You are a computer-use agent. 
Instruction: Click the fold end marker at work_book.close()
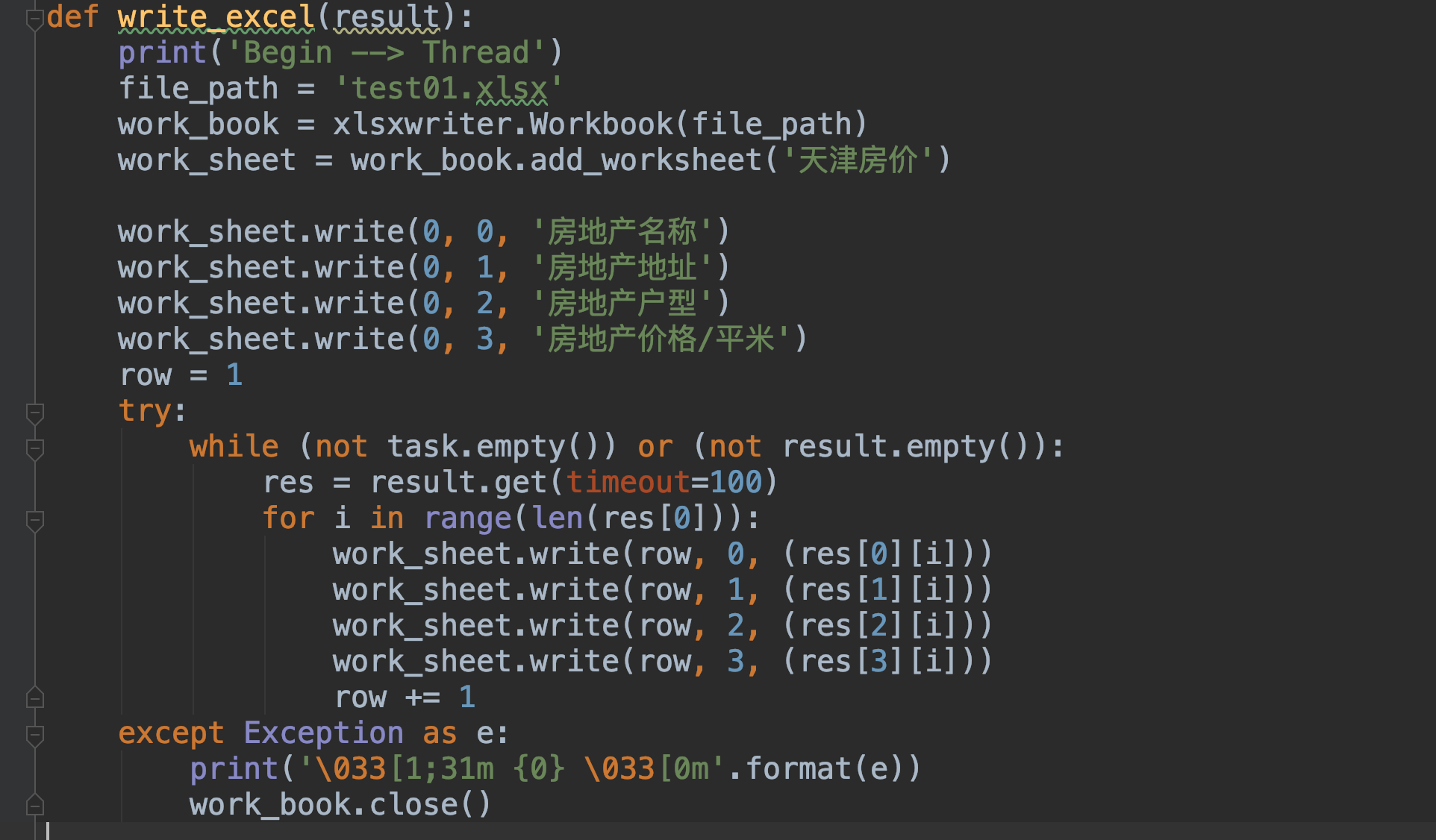[34, 805]
